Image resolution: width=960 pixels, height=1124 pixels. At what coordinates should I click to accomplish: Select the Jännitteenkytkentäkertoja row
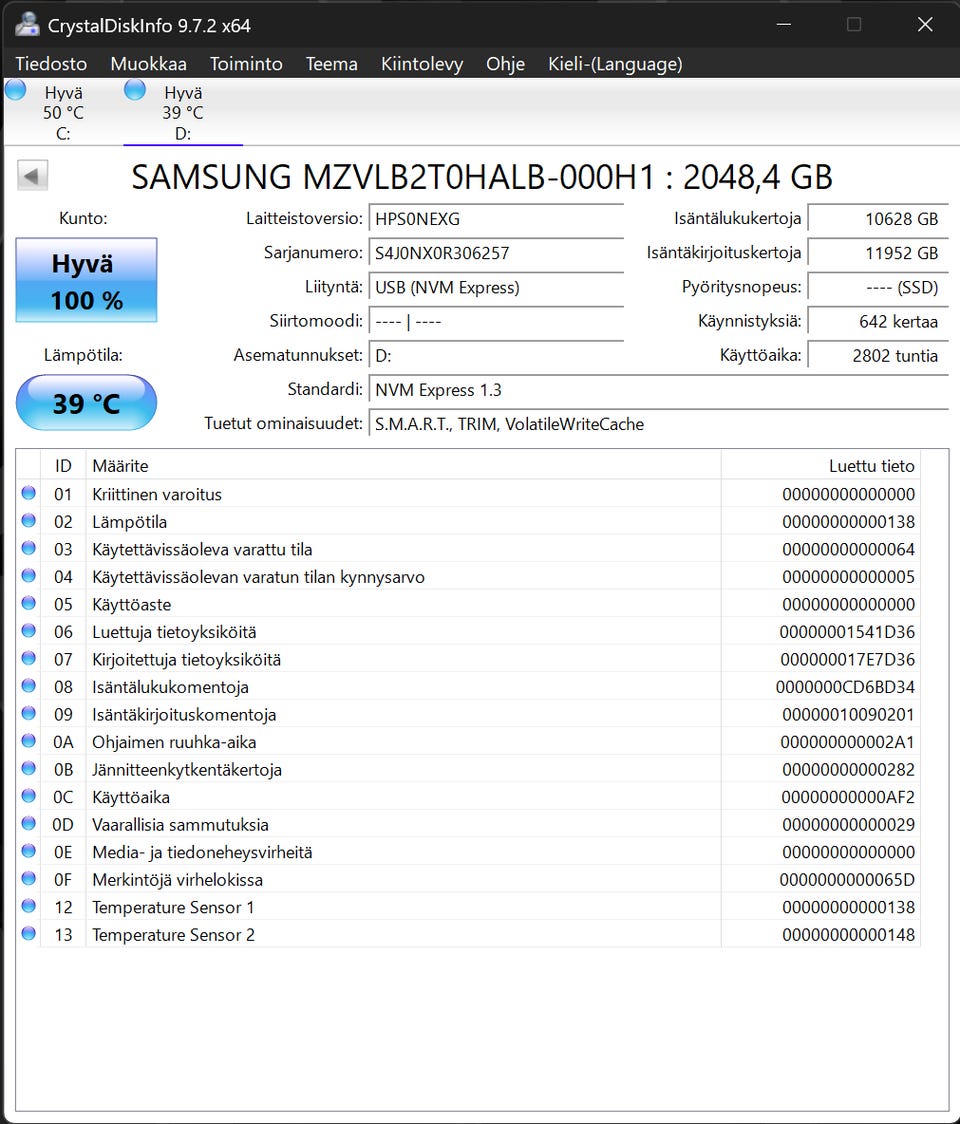pos(468,769)
